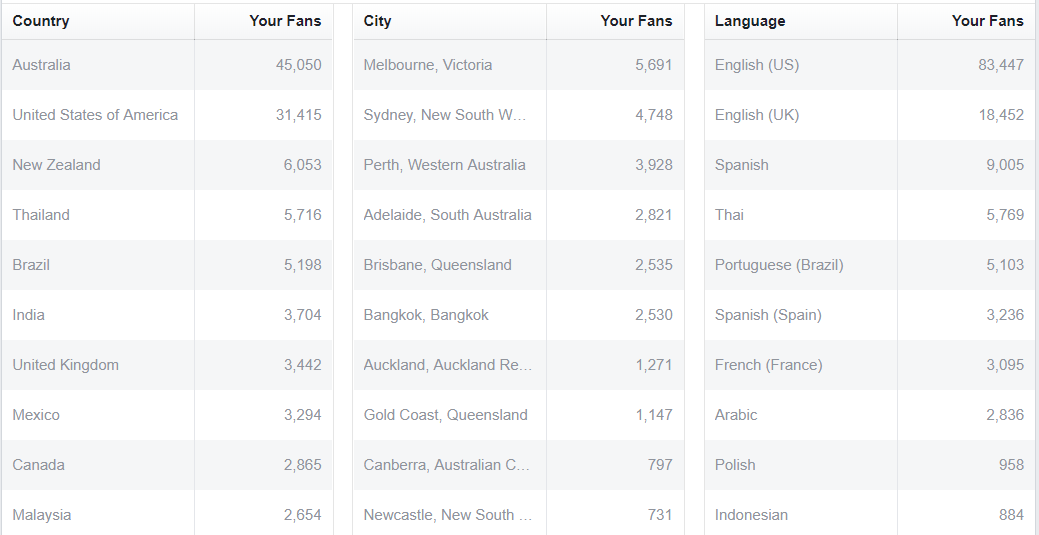Click the New Zealand entry
This screenshot has height=535, width=1039.
point(167,165)
